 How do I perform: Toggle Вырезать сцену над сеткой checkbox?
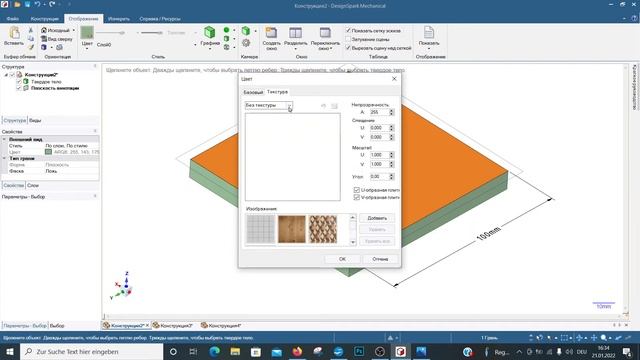(349, 48)
